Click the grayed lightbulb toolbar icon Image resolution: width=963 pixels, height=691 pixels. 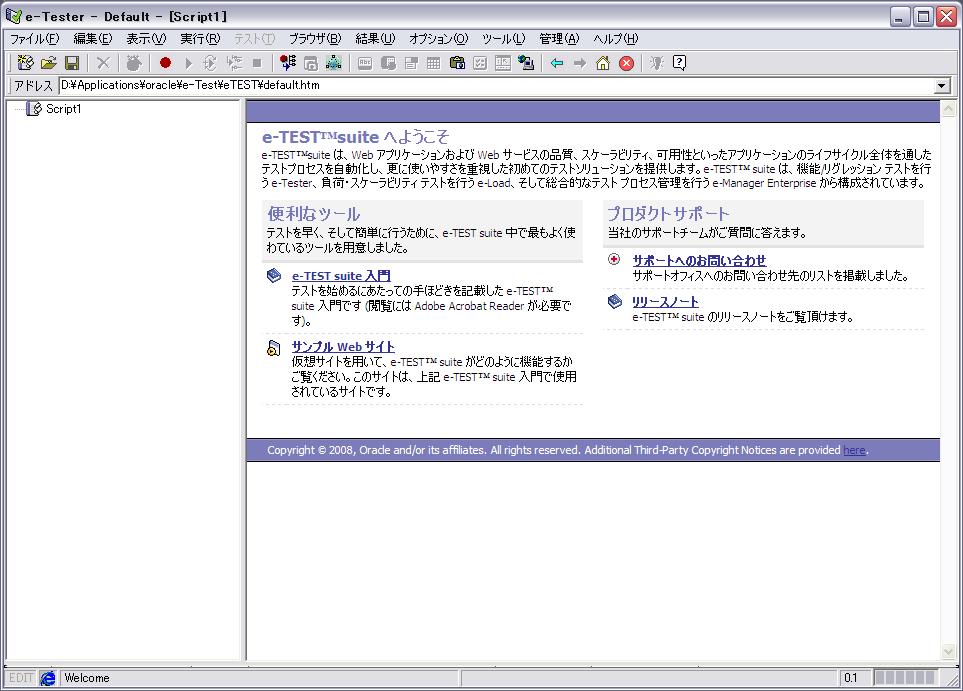(657, 63)
